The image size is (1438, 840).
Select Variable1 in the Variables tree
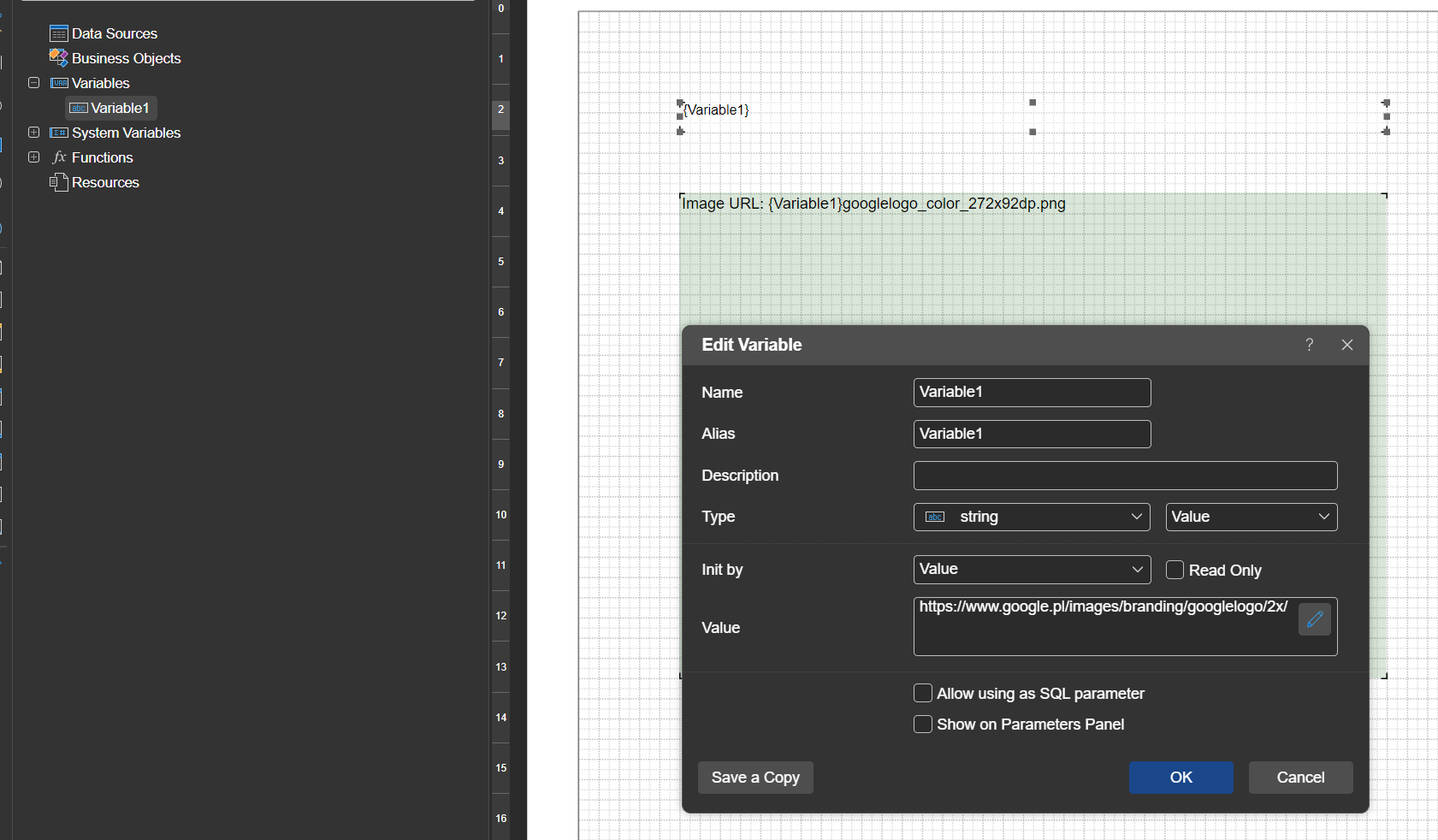click(x=111, y=108)
